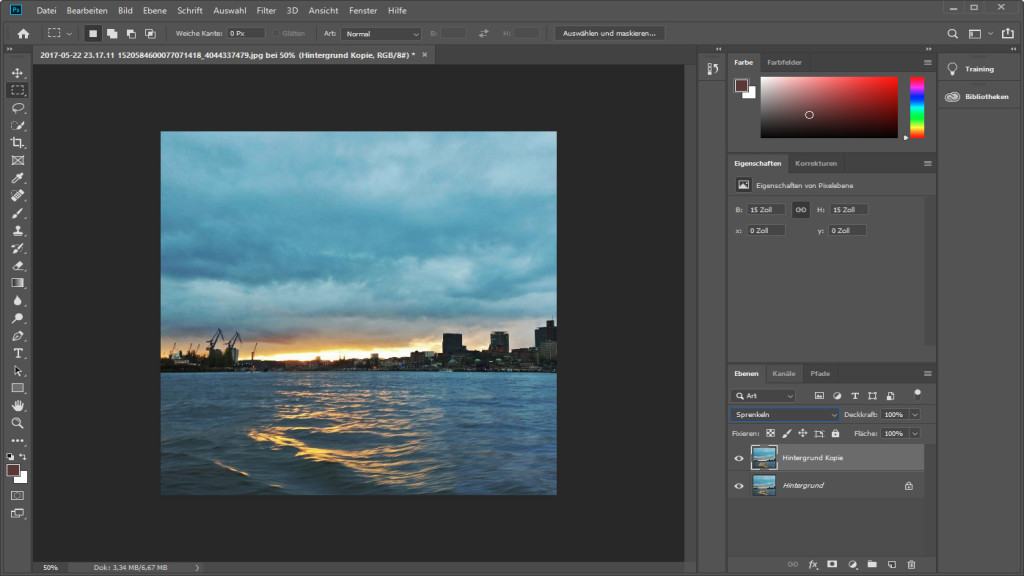The width and height of the screenshot is (1024, 576).
Task: Open the Sprenkeln blend mode dropdown
Action: click(x=785, y=414)
